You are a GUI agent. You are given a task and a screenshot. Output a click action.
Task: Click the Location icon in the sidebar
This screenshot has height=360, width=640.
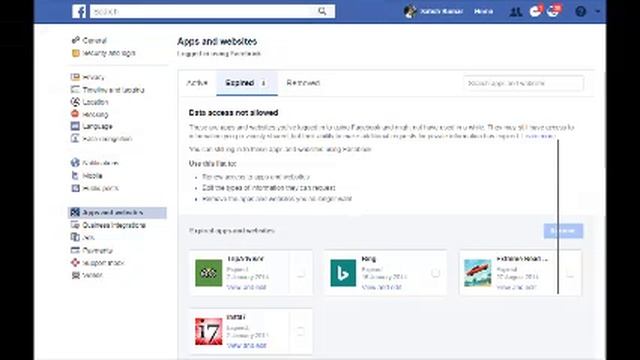[75, 102]
